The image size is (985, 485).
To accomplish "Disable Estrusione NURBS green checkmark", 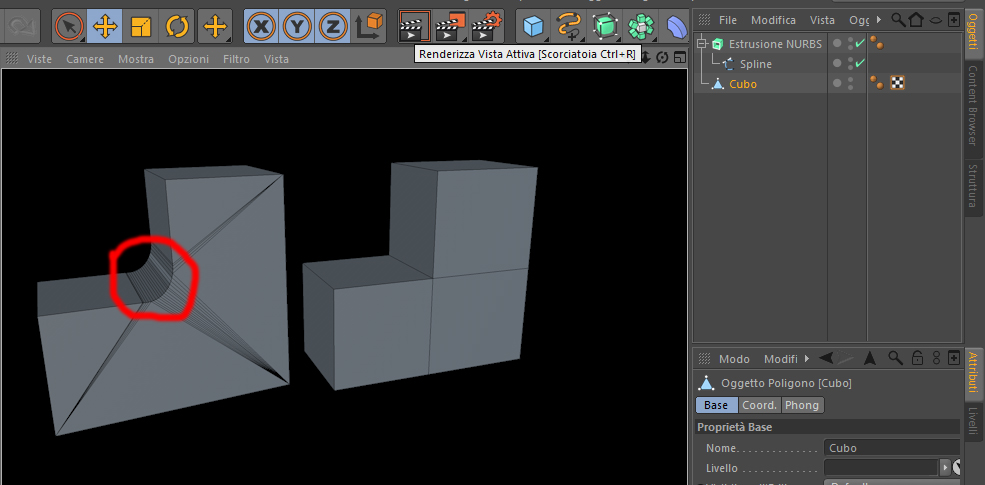I will tap(860, 43).
